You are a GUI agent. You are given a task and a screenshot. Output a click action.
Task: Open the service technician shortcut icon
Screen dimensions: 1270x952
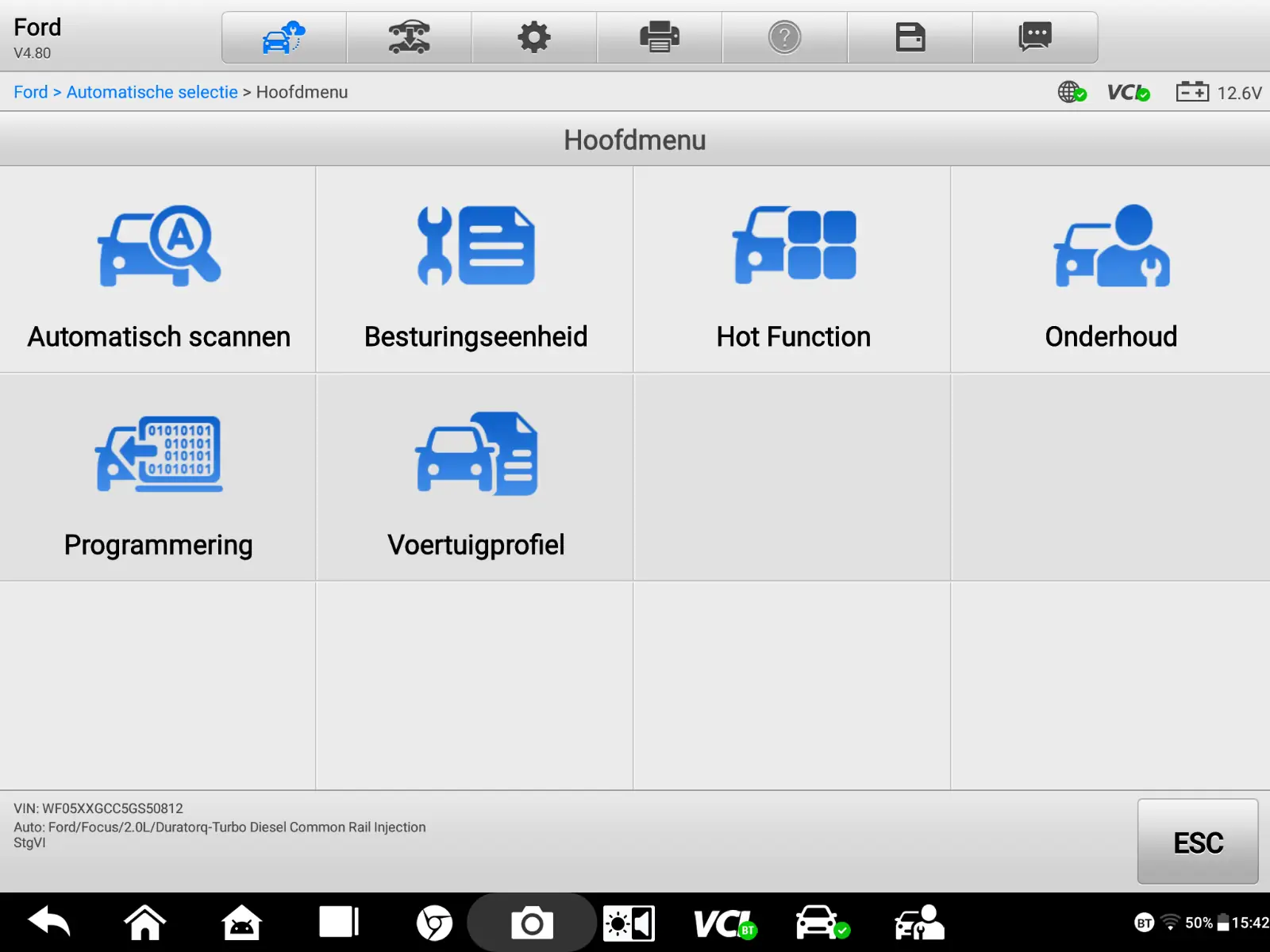pos(919,923)
